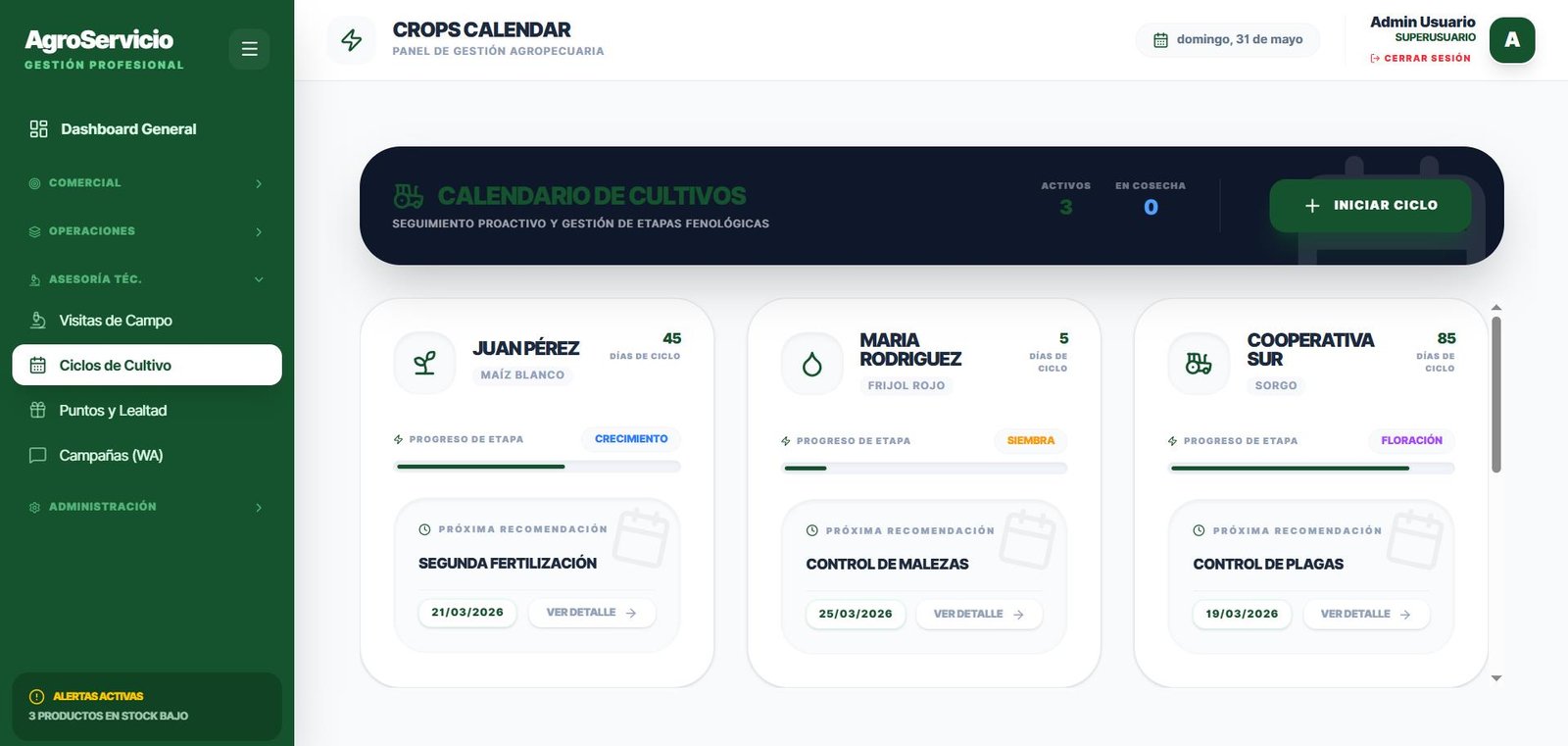The width and height of the screenshot is (1568, 746).
Task: Click the Dashboard General grid icon
Action: click(38, 129)
